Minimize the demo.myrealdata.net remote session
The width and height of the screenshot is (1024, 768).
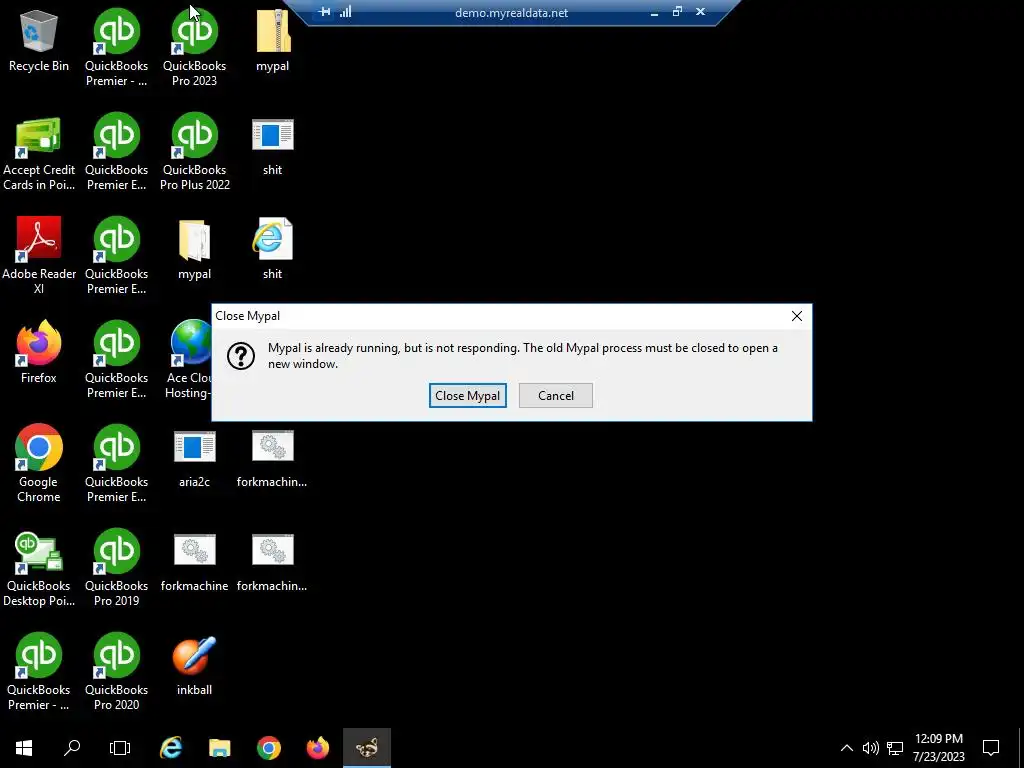pos(654,12)
